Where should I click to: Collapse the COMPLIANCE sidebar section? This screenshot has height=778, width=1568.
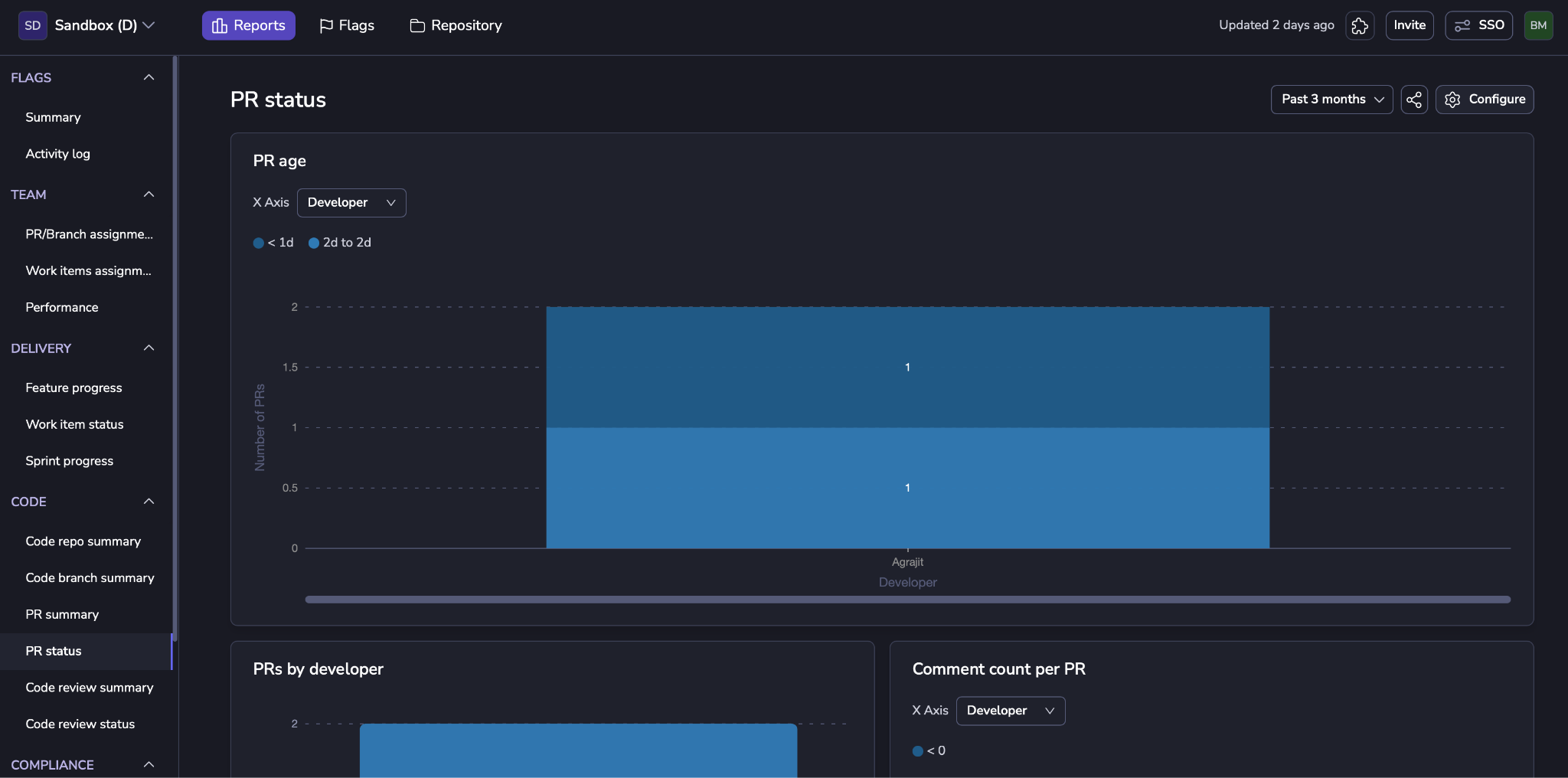(149, 764)
